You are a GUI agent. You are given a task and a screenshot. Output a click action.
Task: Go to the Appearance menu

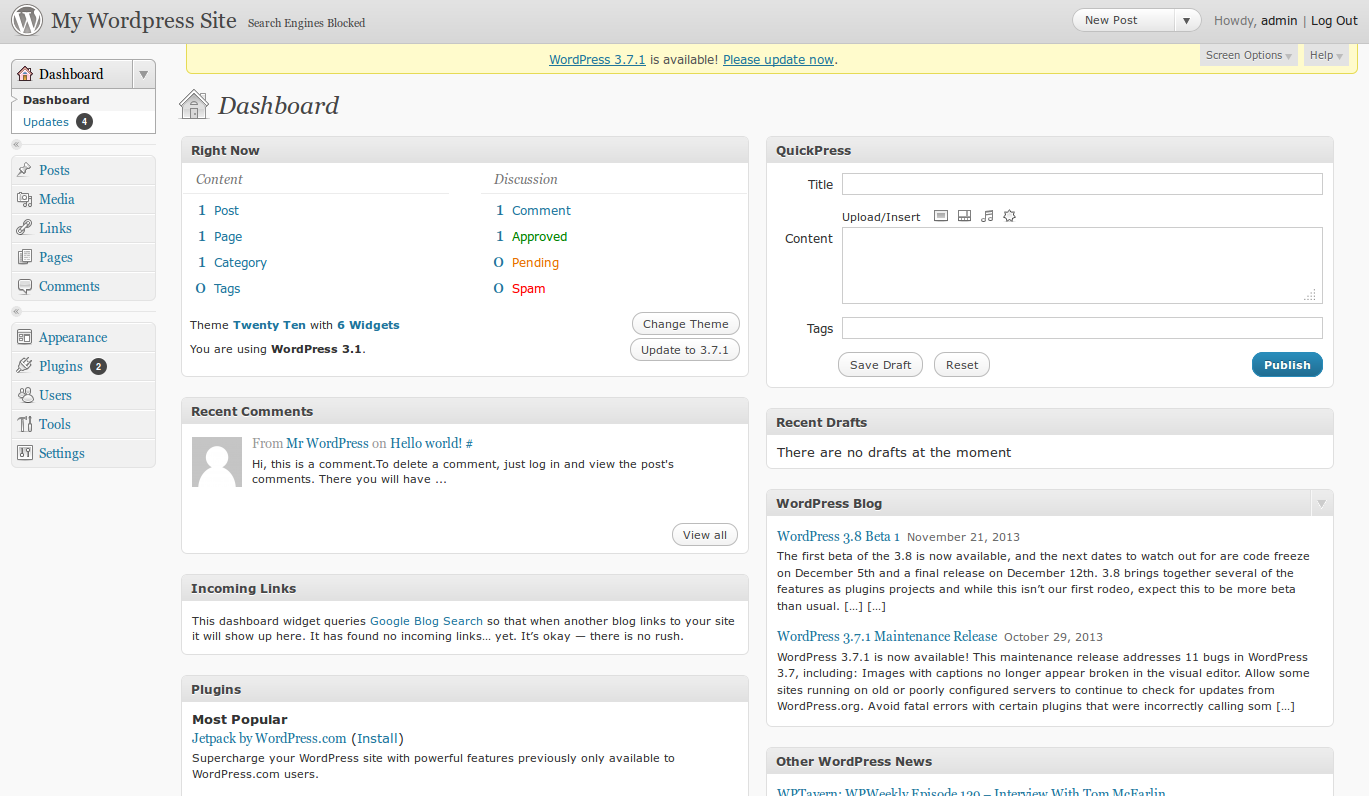[x=73, y=337]
